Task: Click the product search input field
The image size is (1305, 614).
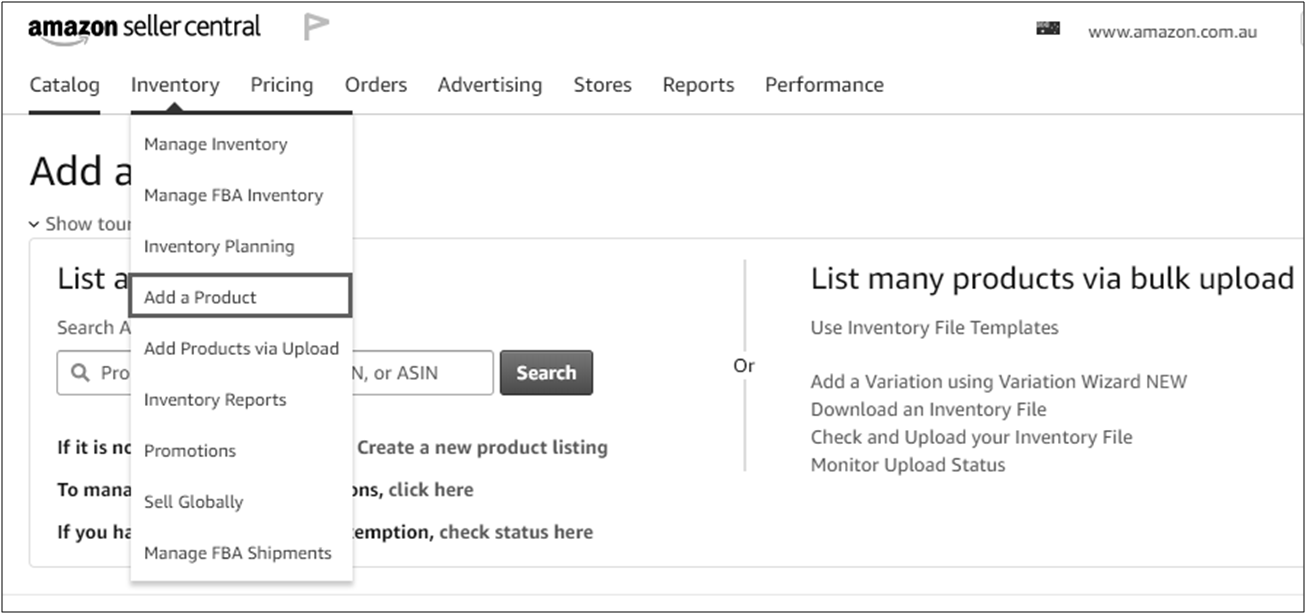Action: [420, 373]
